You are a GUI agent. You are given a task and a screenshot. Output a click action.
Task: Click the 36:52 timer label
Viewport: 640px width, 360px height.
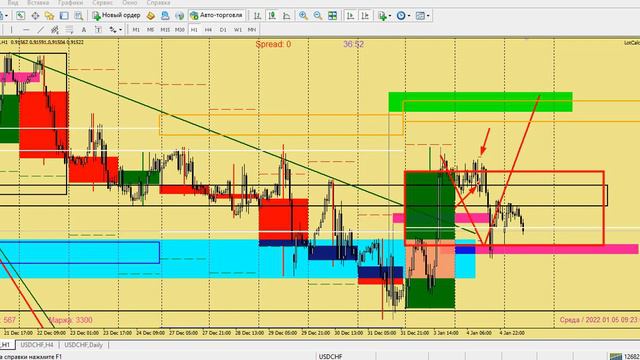coord(353,44)
